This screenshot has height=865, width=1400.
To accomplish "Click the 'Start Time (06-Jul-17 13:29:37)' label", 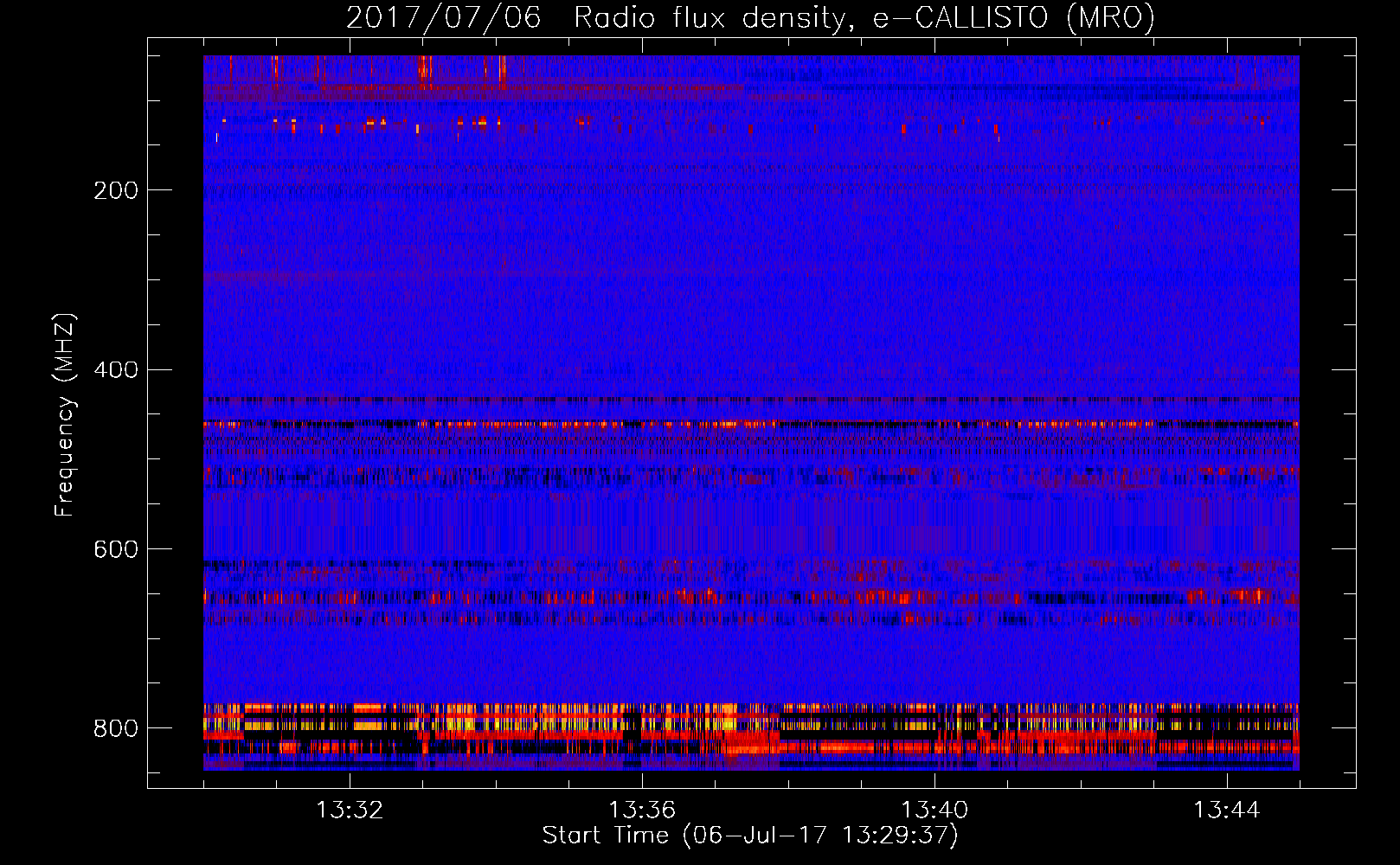I will [x=750, y=836].
